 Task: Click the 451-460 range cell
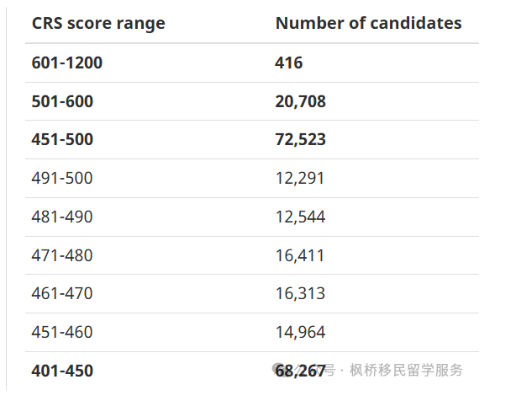coord(62,332)
